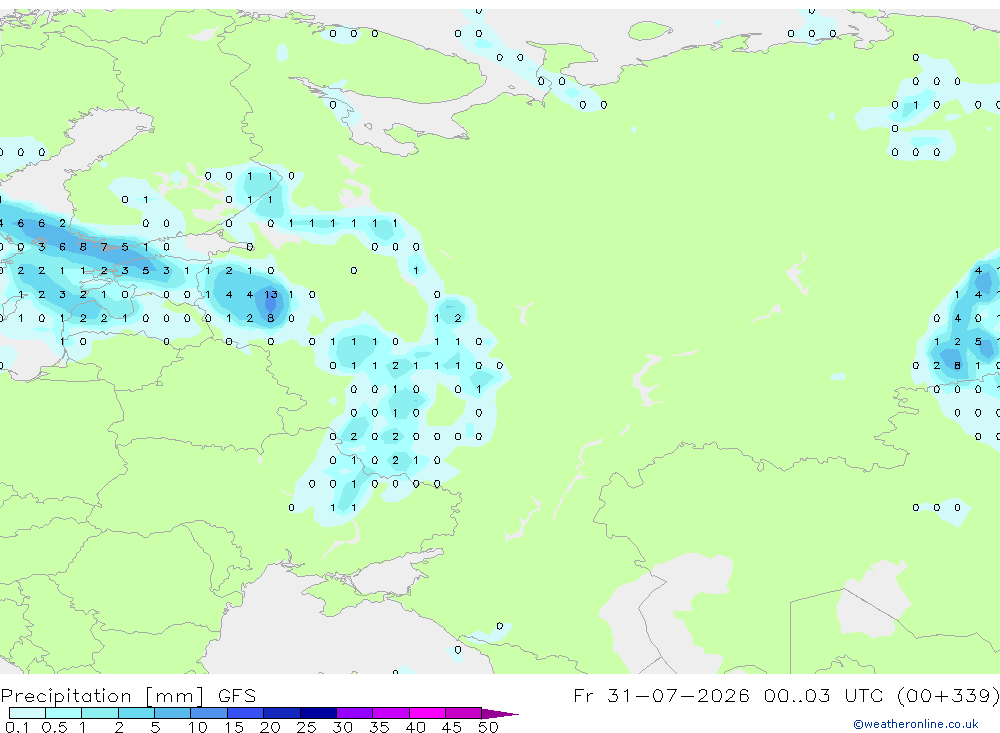Click the legend label "40"
1000x733 pixels.
[x=416, y=727]
